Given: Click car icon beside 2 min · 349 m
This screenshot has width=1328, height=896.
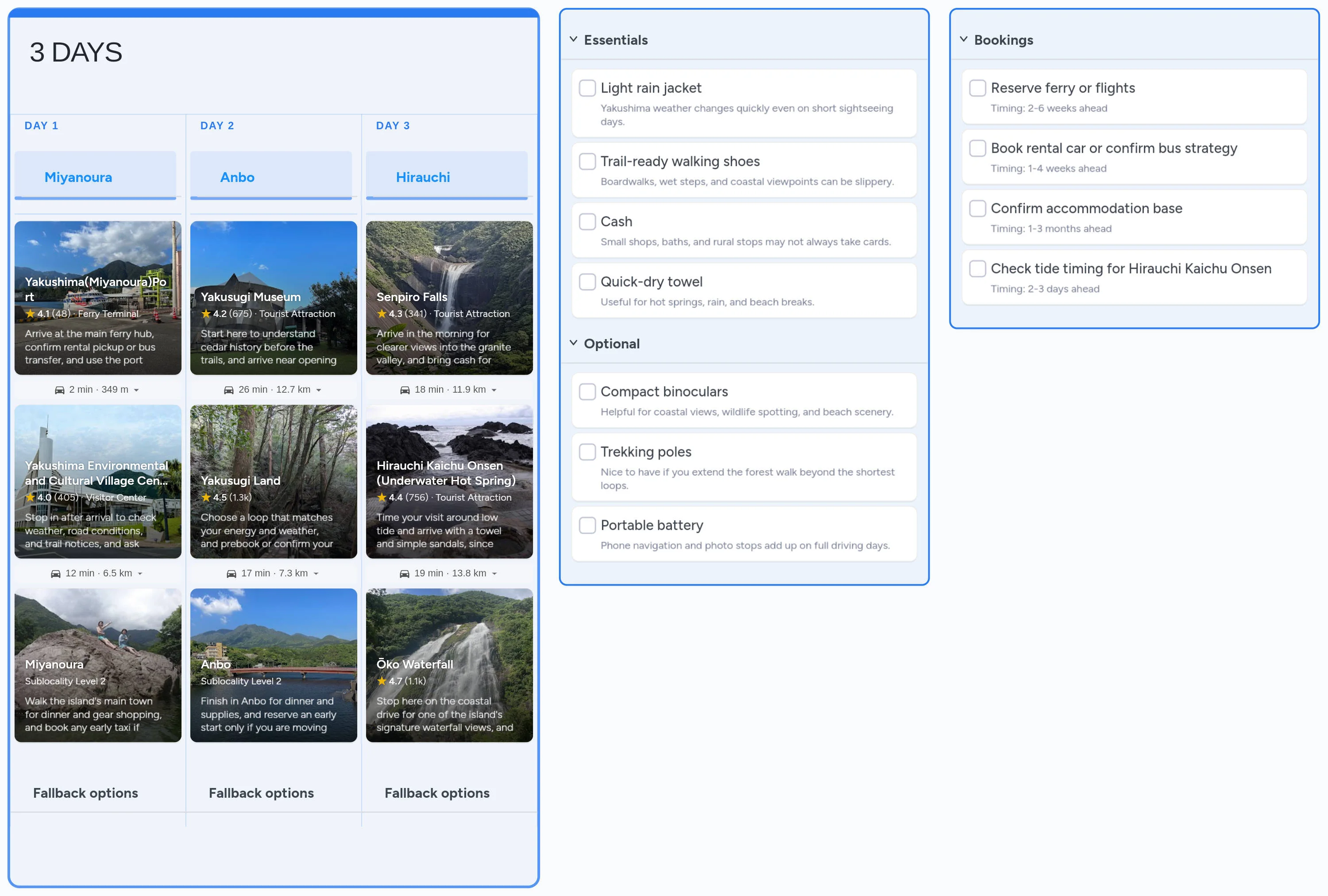Looking at the screenshot, I should coord(59,390).
